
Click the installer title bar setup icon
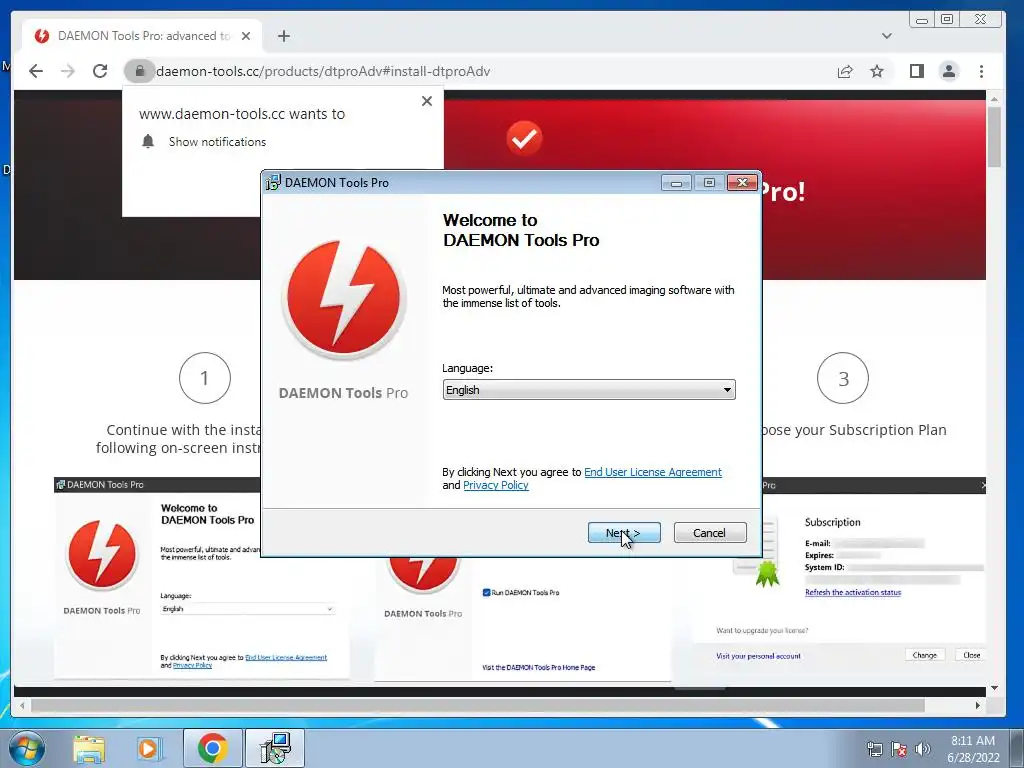tap(273, 182)
